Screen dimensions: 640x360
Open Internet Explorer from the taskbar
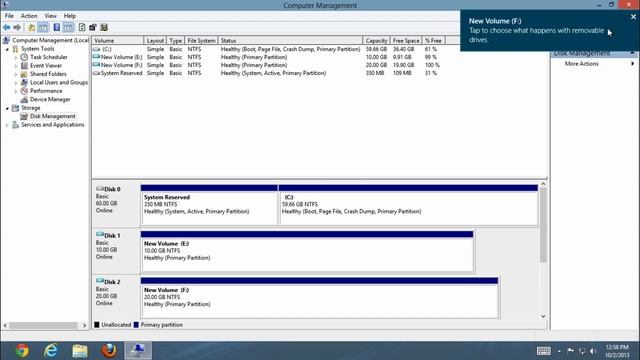coord(51,351)
